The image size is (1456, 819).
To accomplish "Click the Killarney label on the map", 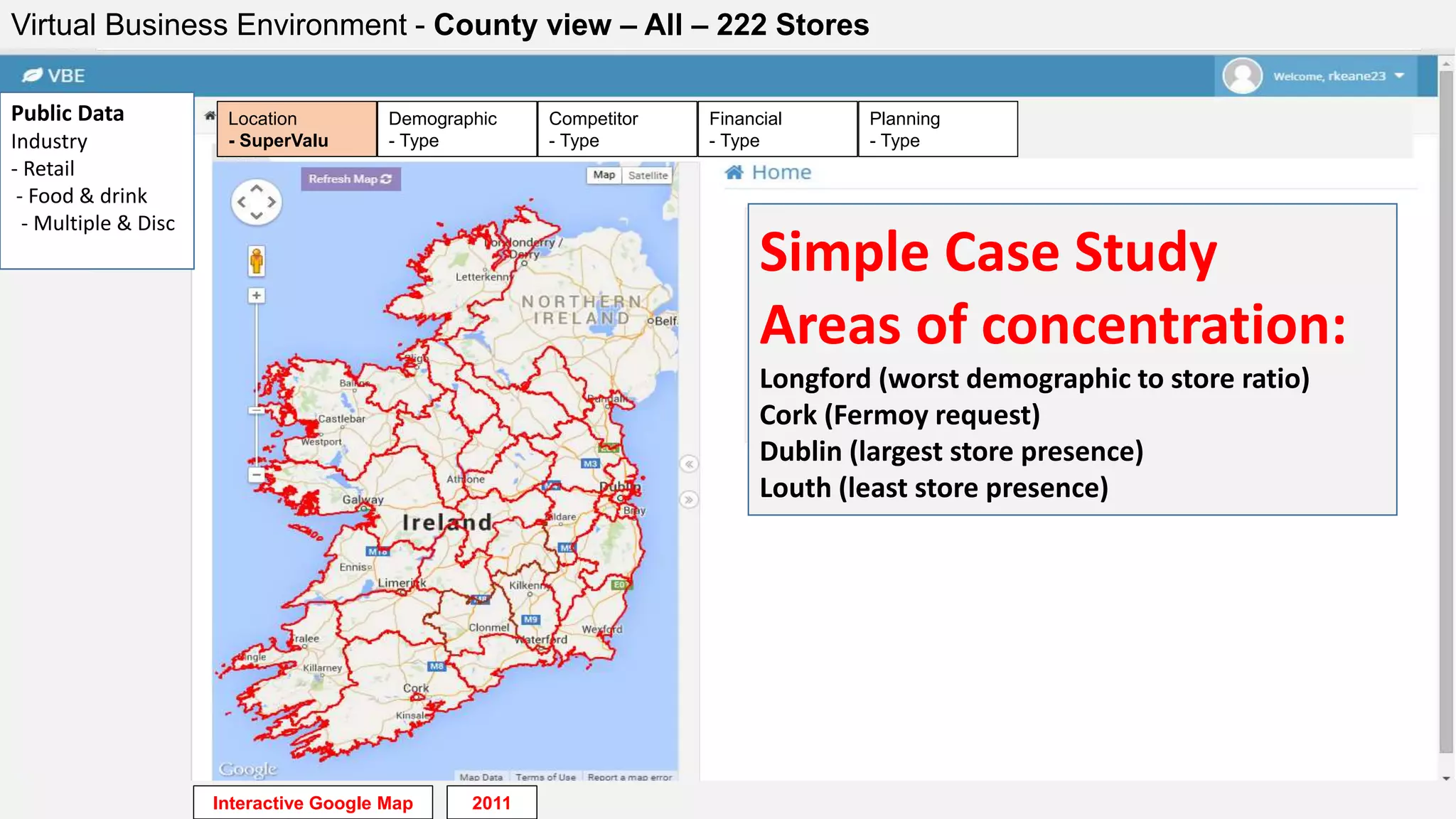I will (322, 668).
